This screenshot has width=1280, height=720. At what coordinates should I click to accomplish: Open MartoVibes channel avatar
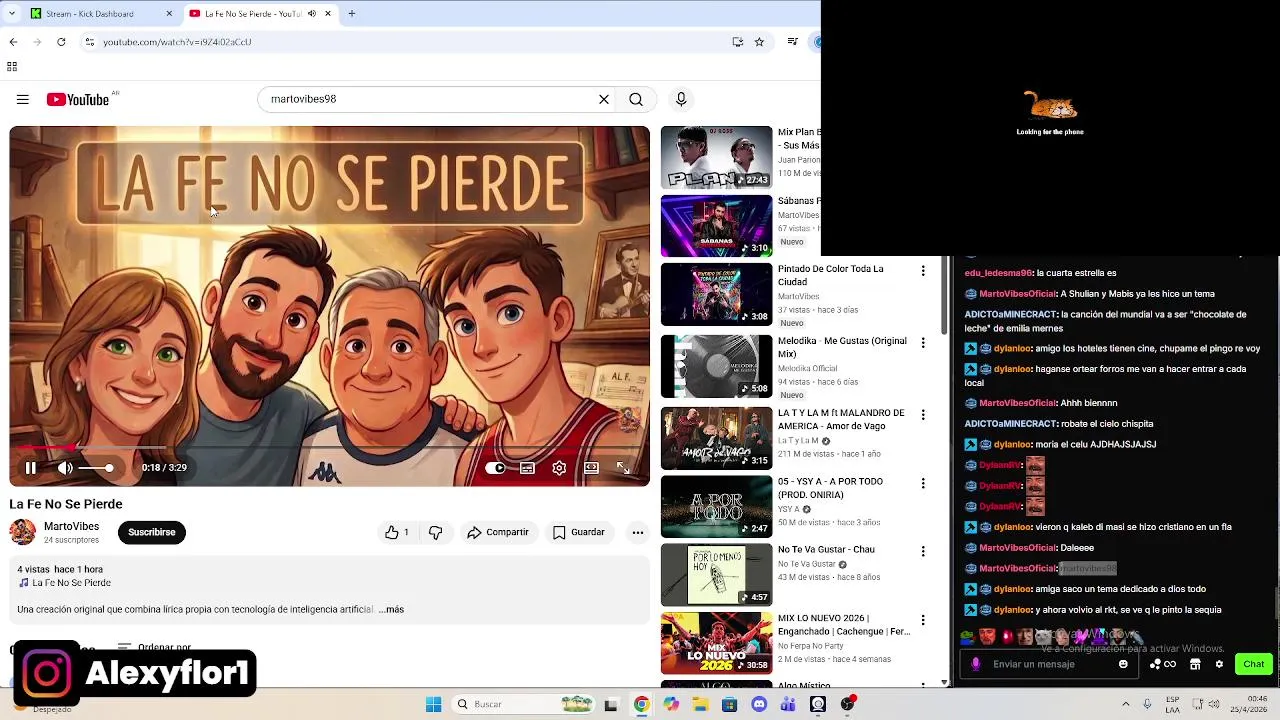click(23, 532)
